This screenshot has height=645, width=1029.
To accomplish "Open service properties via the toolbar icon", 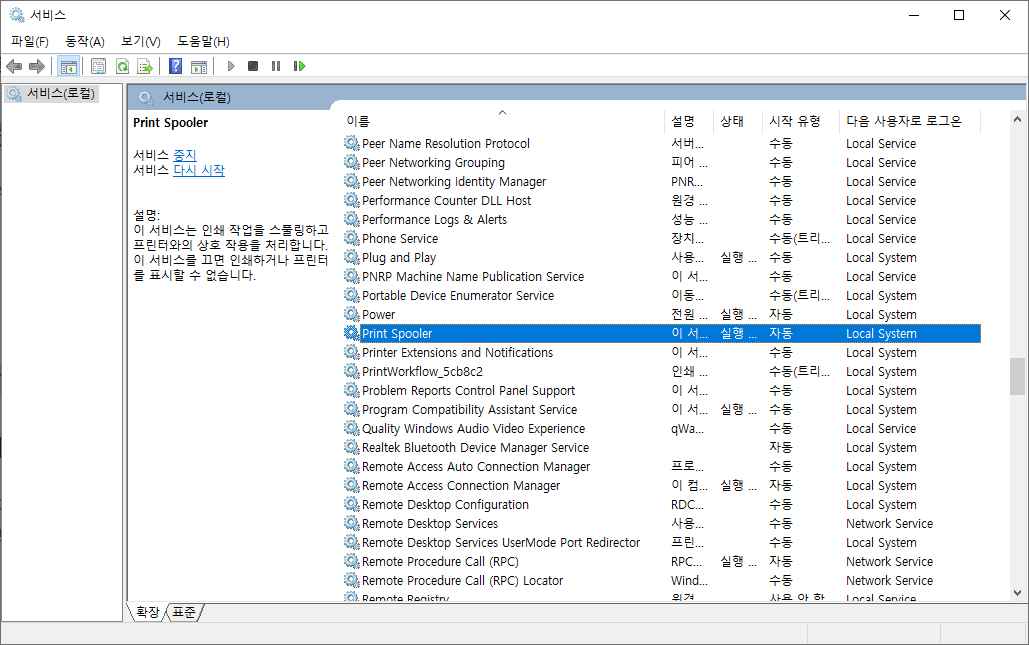I will click(97, 66).
